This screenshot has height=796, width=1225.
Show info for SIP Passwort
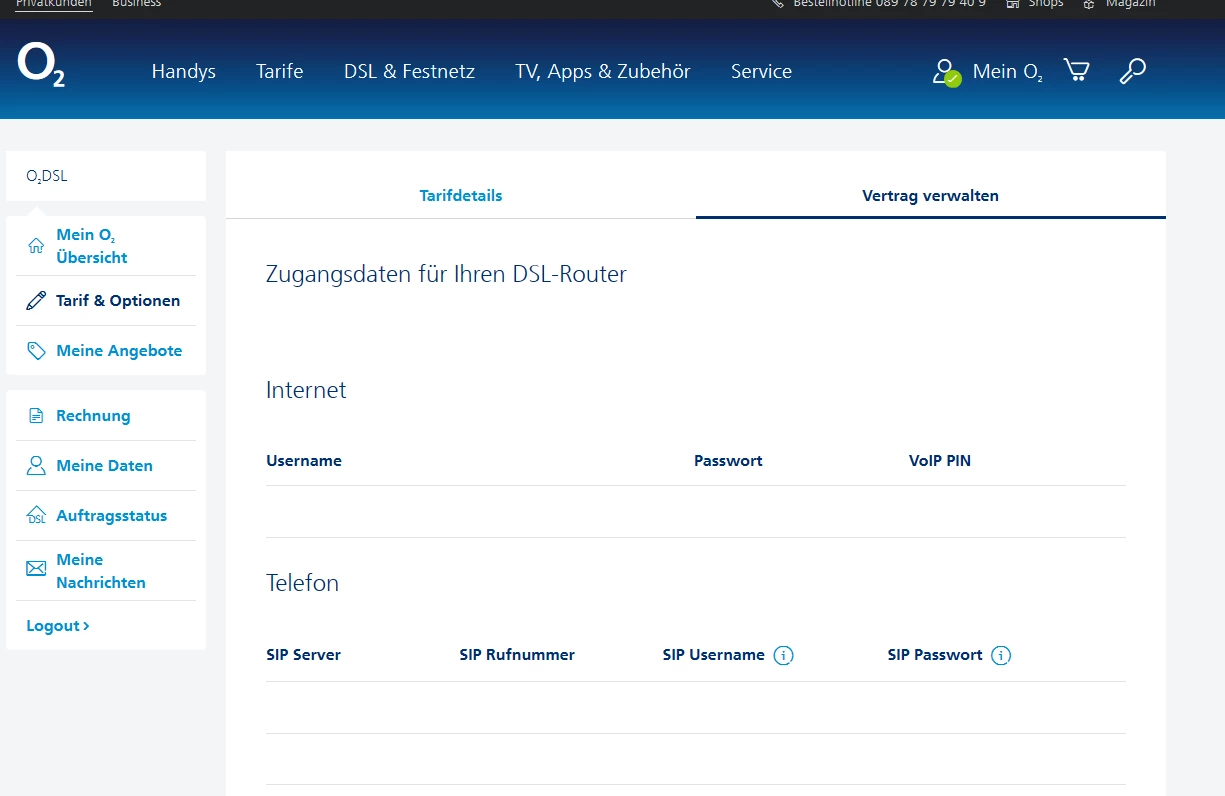coord(1001,656)
